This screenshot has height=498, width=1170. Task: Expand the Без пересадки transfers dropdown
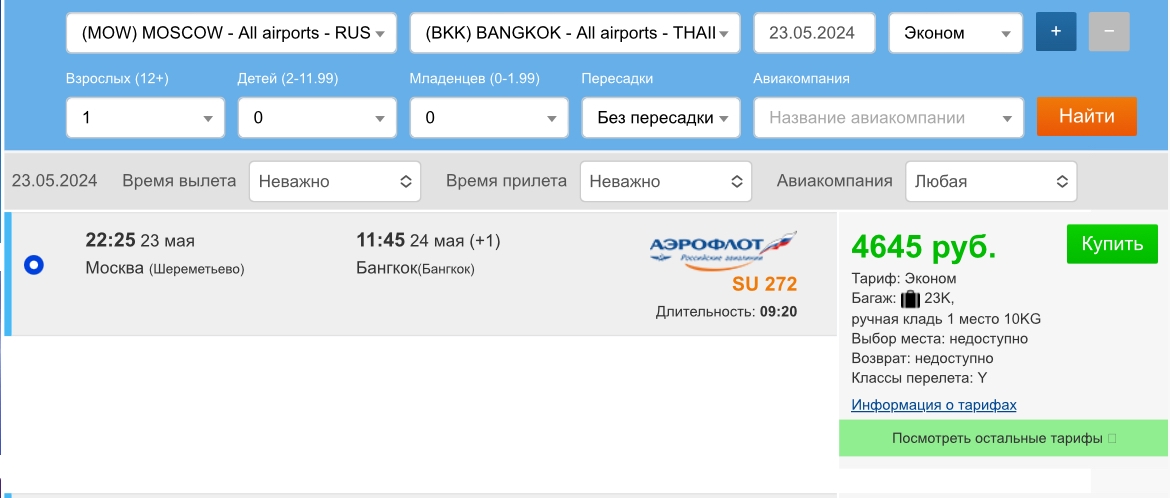661,117
